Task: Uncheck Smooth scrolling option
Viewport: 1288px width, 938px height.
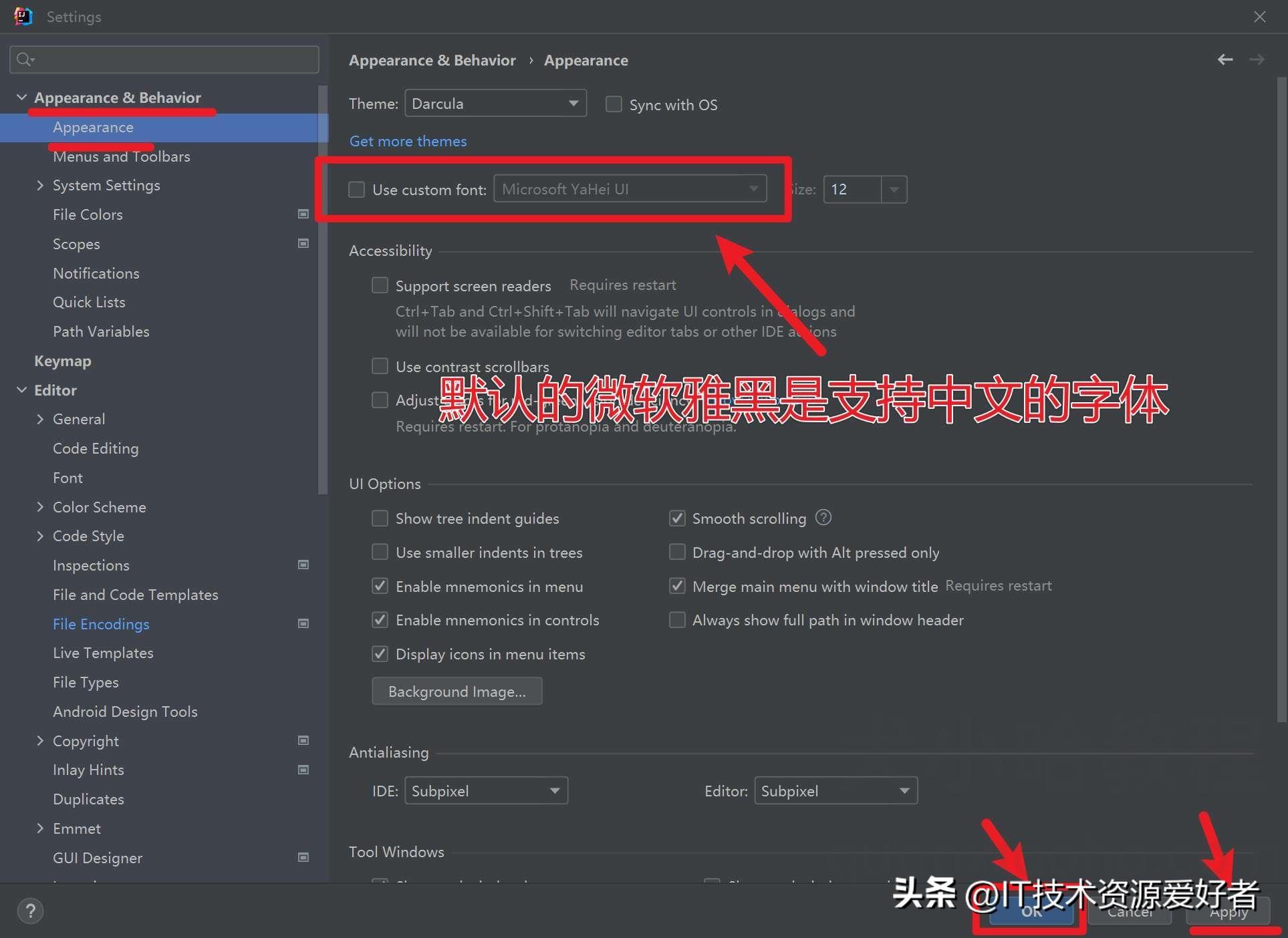Action: (x=677, y=518)
